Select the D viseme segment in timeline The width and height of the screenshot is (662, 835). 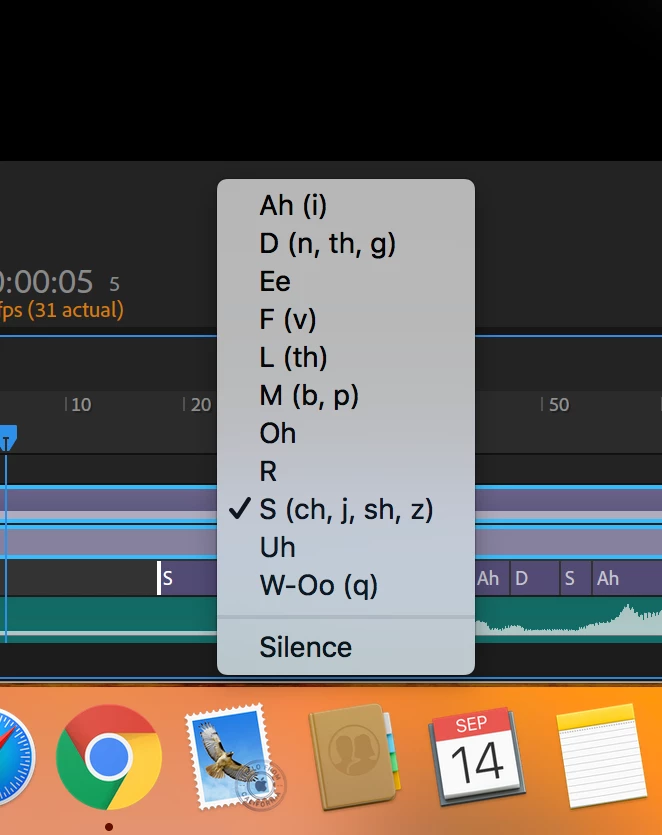coord(535,578)
